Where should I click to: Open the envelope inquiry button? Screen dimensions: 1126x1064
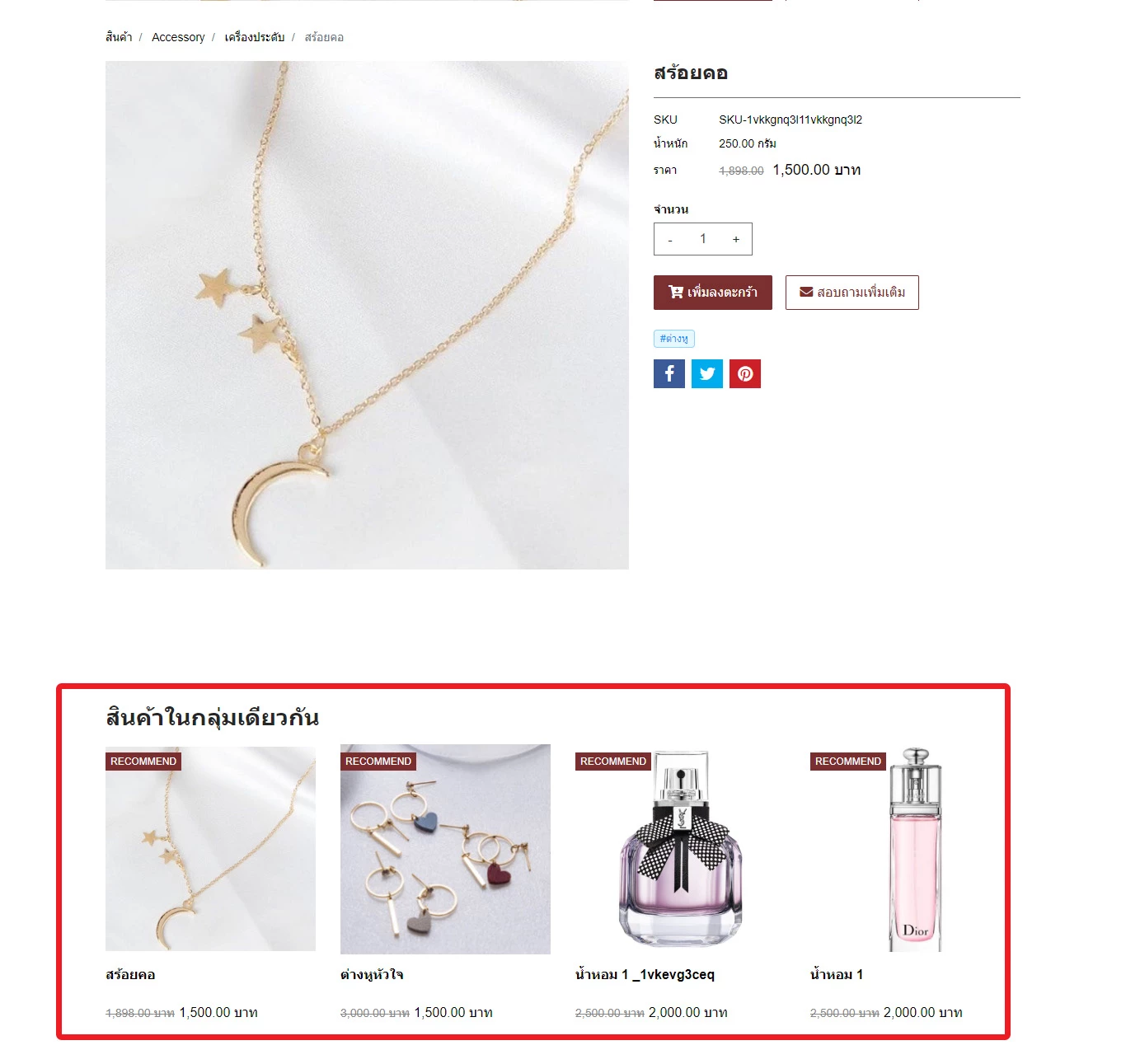click(852, 293)
